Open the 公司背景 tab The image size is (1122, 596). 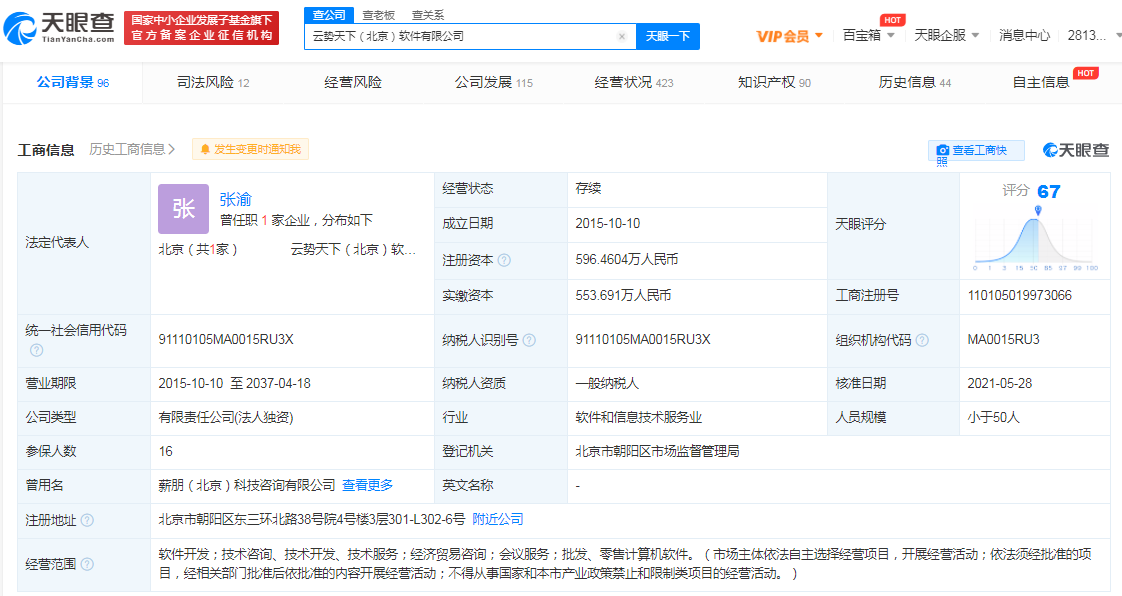coord(72,82)
